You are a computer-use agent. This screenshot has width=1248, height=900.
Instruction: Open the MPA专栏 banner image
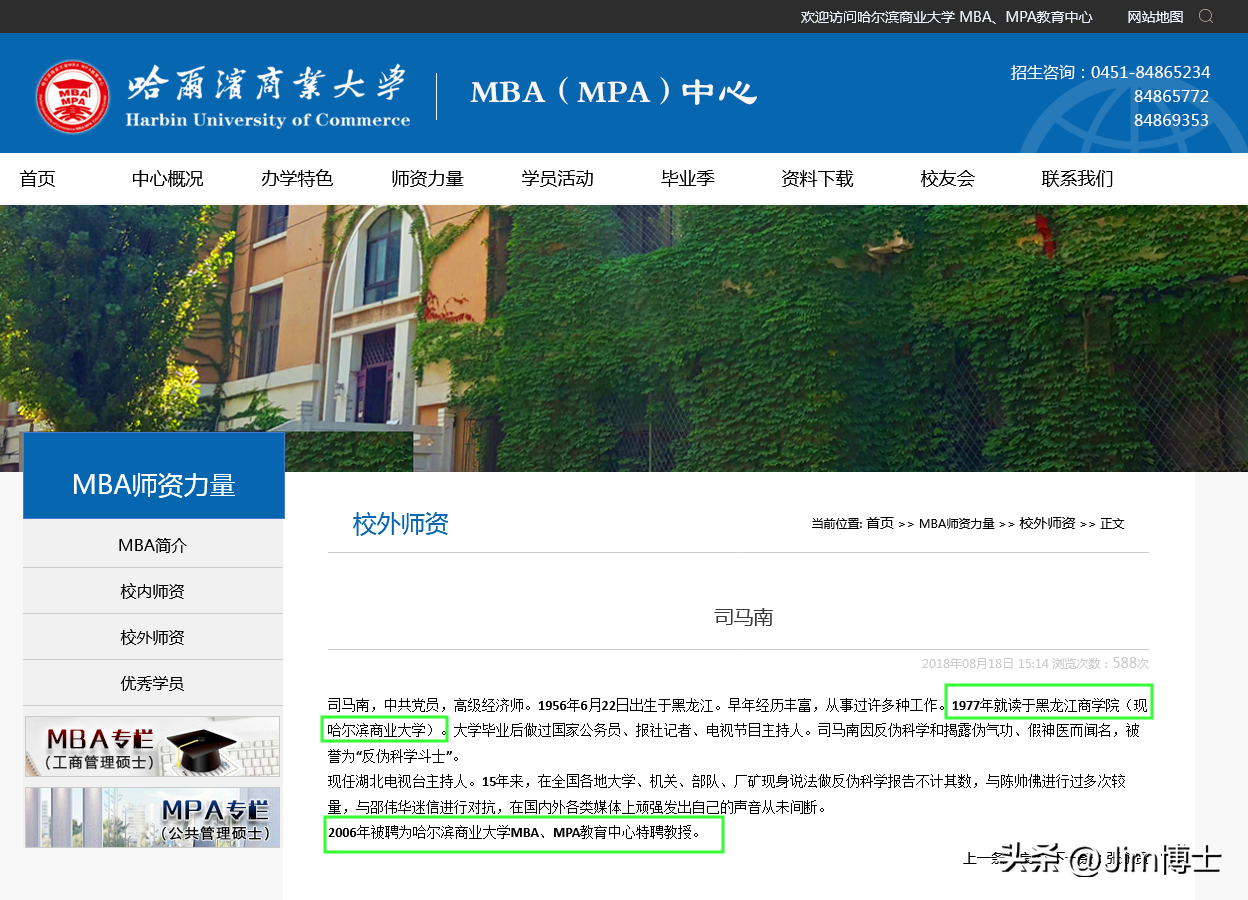(x=152, y=817)
